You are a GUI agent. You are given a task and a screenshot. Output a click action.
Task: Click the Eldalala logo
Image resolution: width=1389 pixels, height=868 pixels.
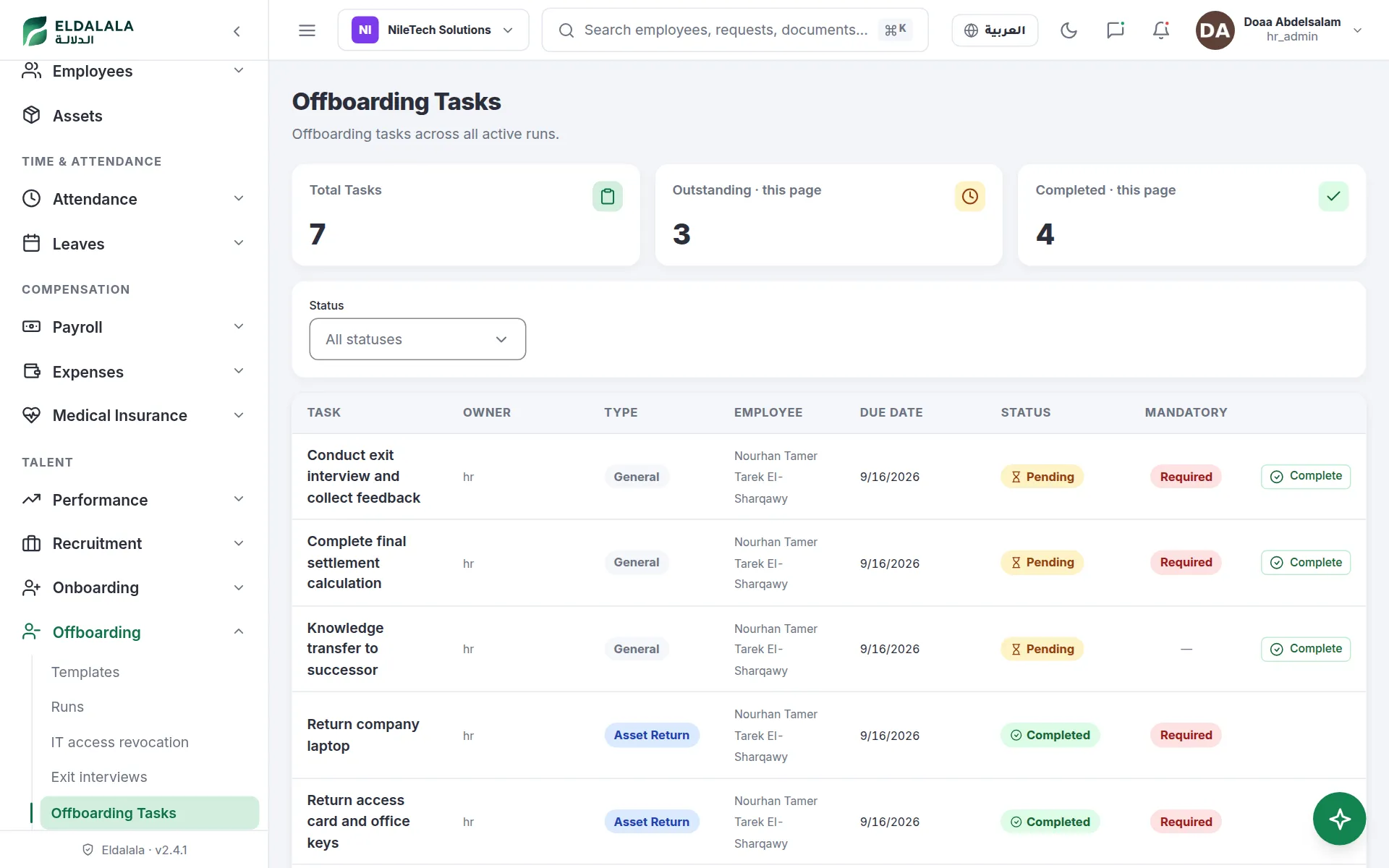[78, 30]
